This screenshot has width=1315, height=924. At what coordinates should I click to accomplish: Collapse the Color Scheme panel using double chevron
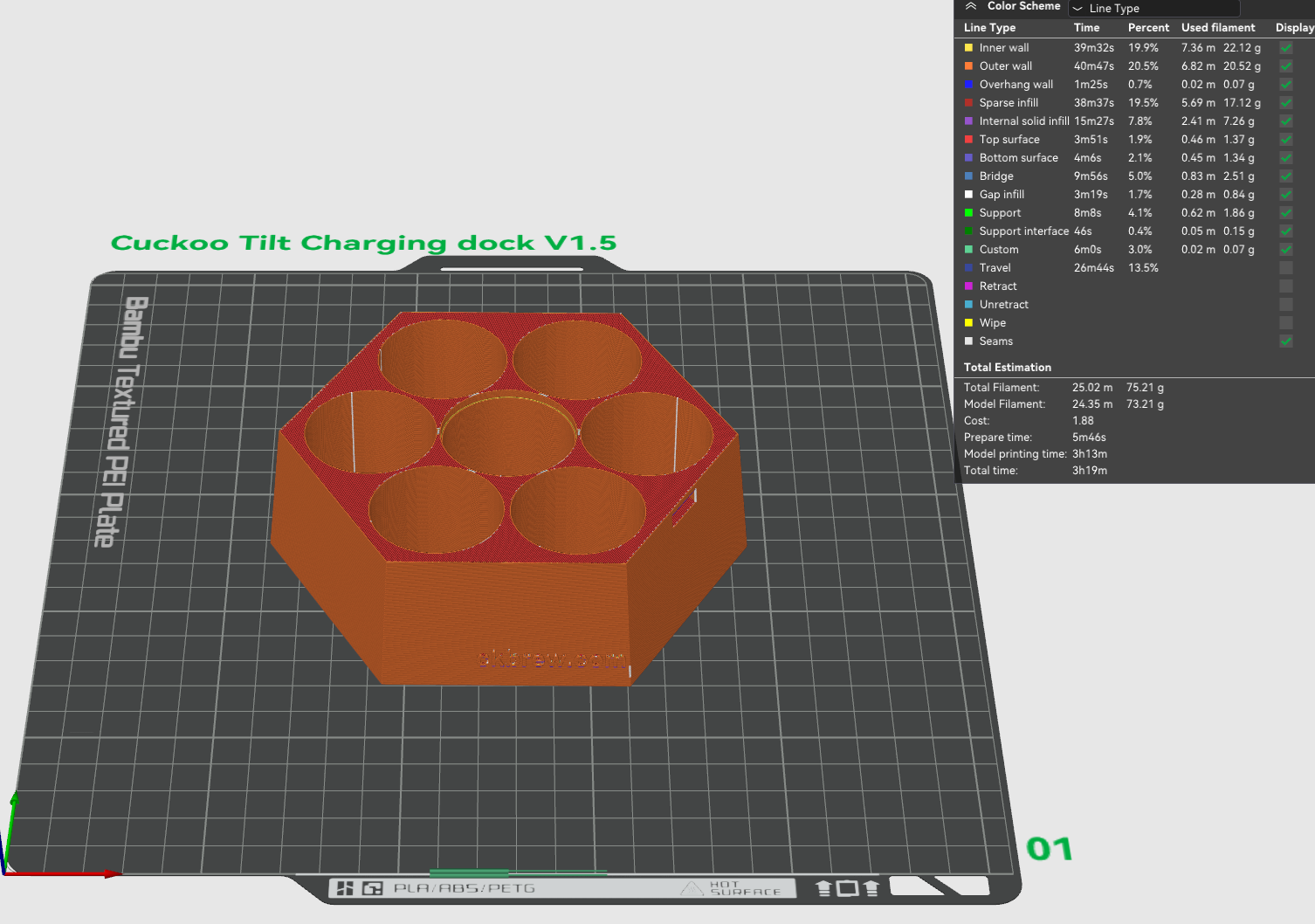pyautogui.click(x=970, y=6)
